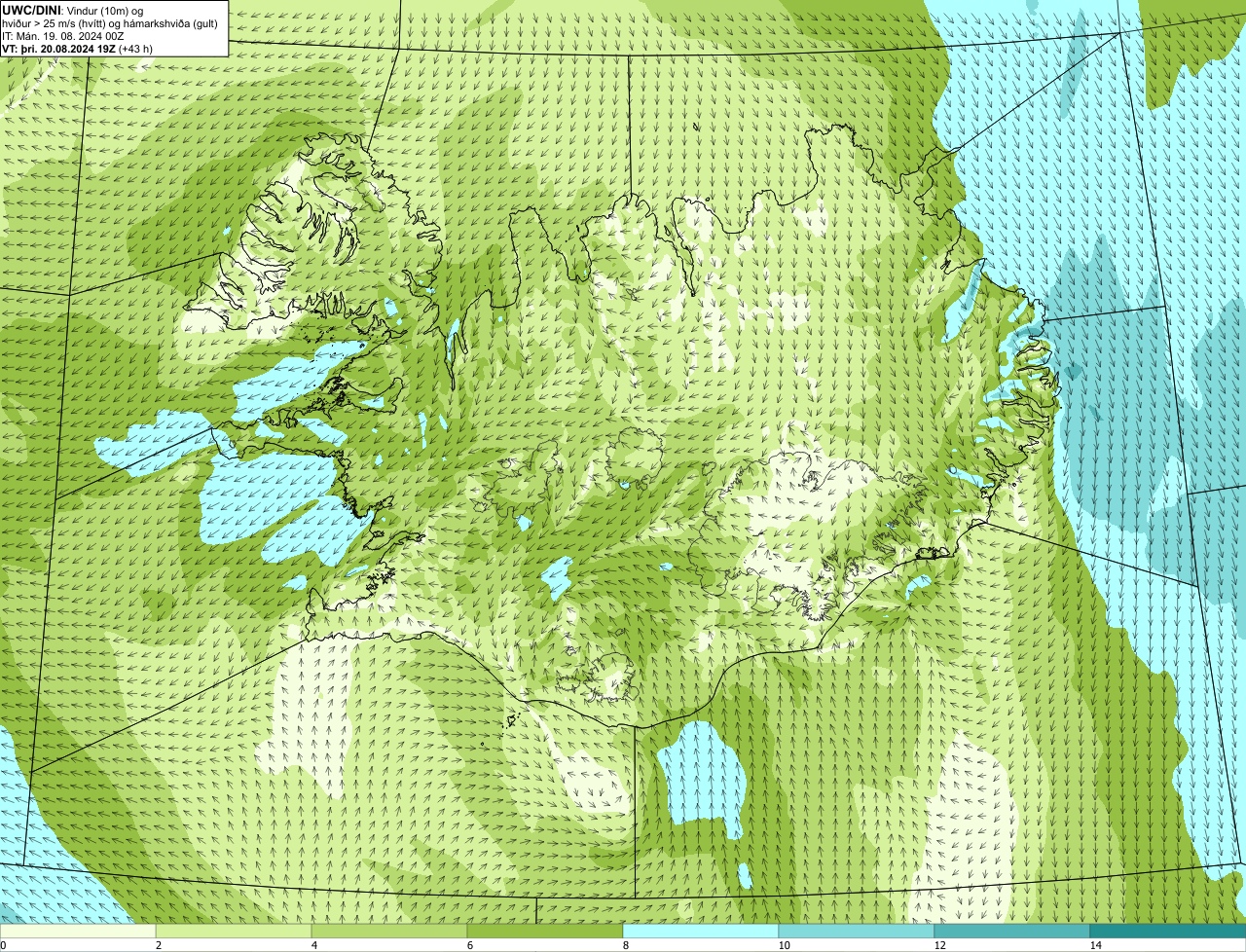The height and width of the screenshot is (952, 1246).
Task: Click the legend scale label "12"
Action: pos(939,945)
